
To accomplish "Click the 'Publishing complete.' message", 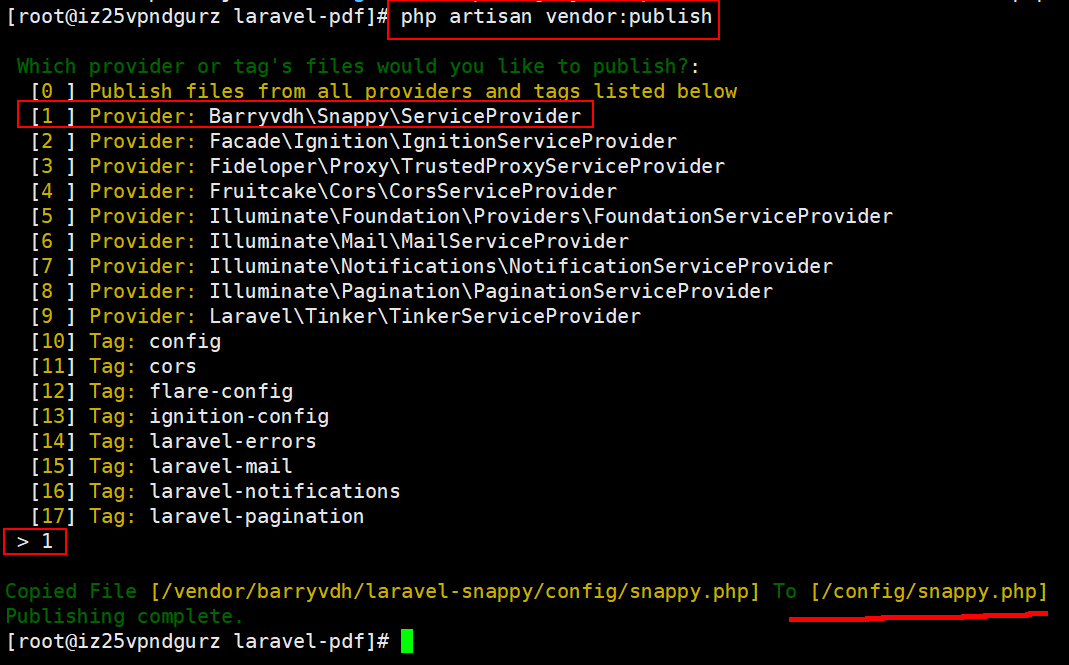I will pyautogui.click(x=125, y=616).
